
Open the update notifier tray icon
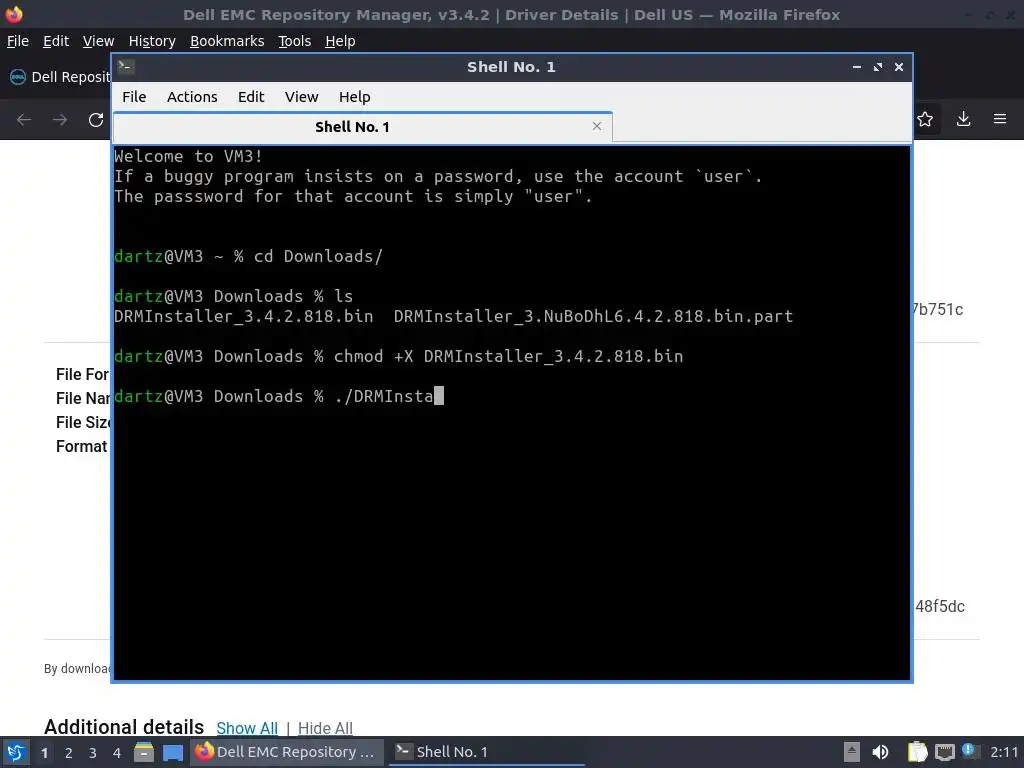(x=970, y=751)
